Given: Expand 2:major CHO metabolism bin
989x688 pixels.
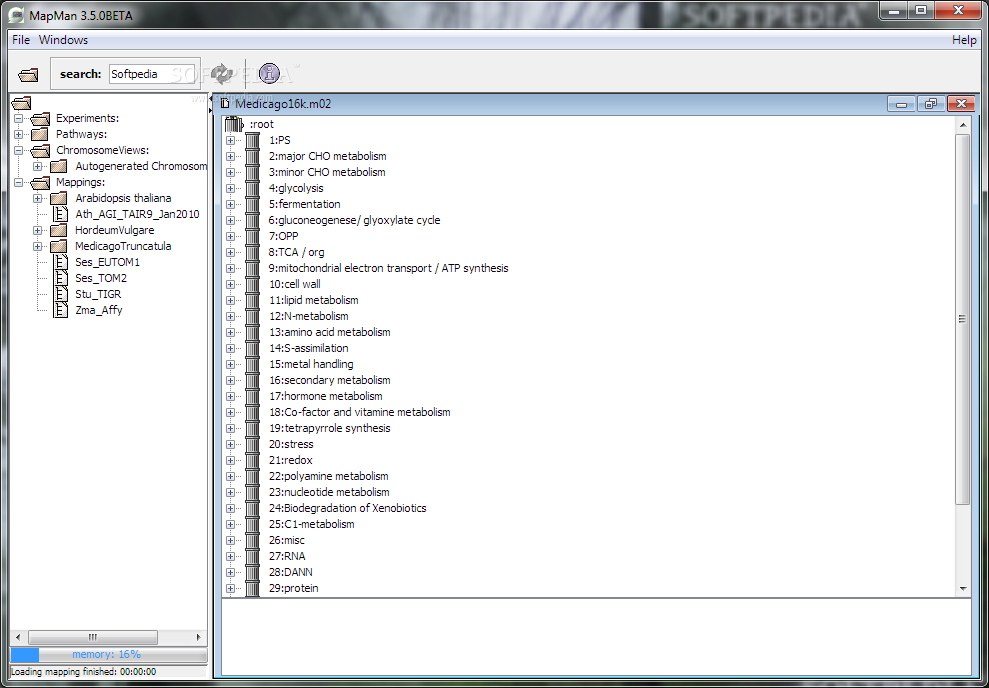Looking at the screenshot, I should click(x=230, y=156).
